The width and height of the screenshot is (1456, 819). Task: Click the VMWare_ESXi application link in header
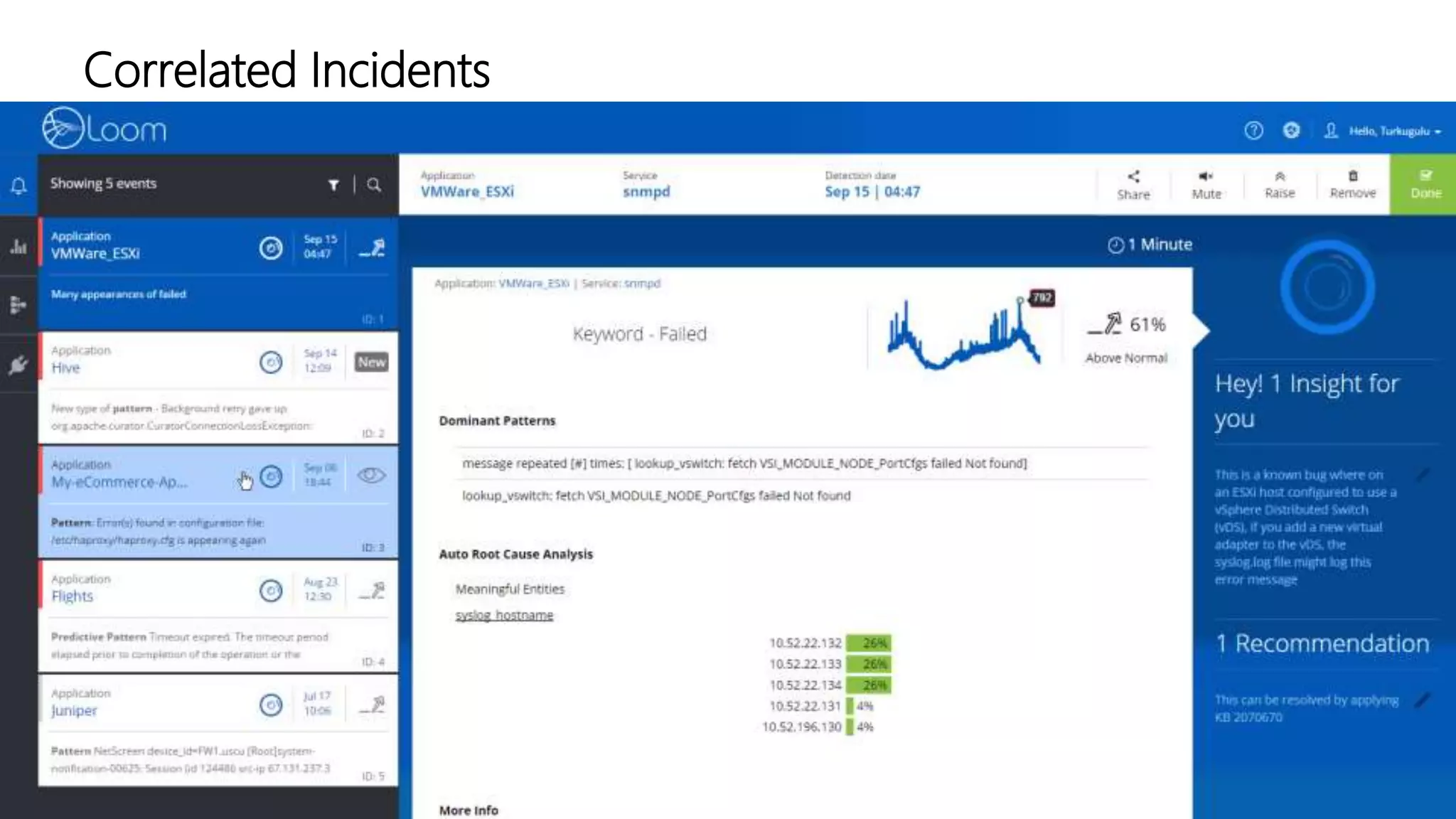click(x=467, y=192)
